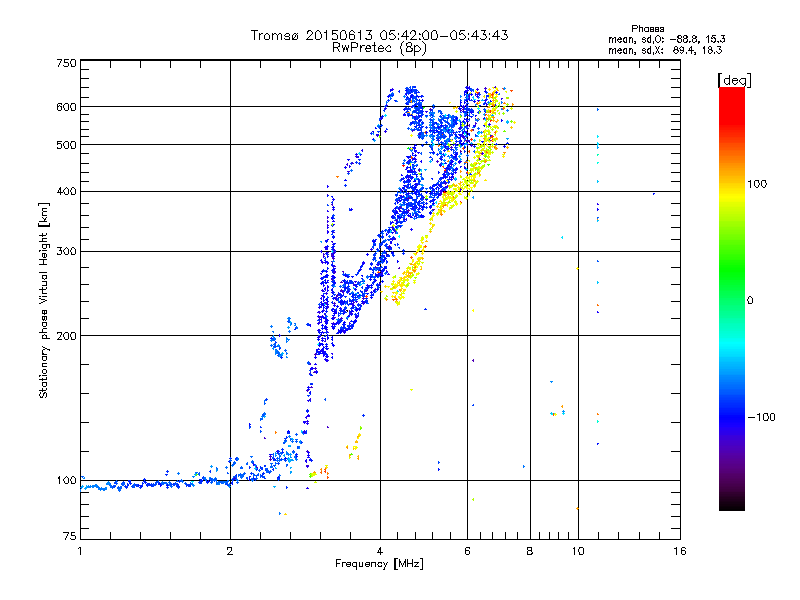Click the '600' y-axis tick label
The width and height of the screenshot is (800, 600).
pyautogui.click(x=66, y=107)
